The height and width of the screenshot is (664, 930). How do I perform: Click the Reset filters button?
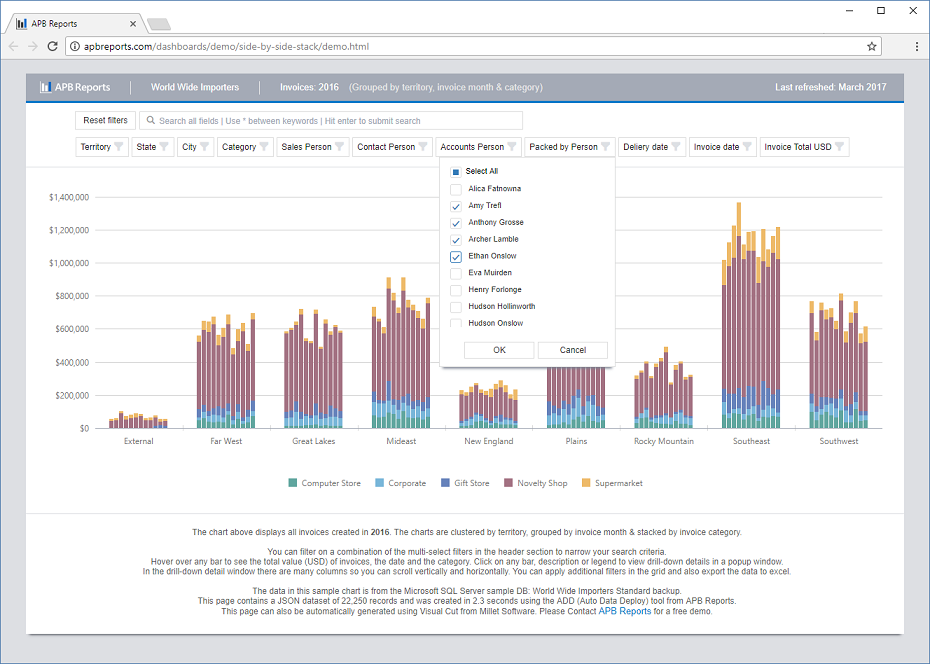[106, 120]
